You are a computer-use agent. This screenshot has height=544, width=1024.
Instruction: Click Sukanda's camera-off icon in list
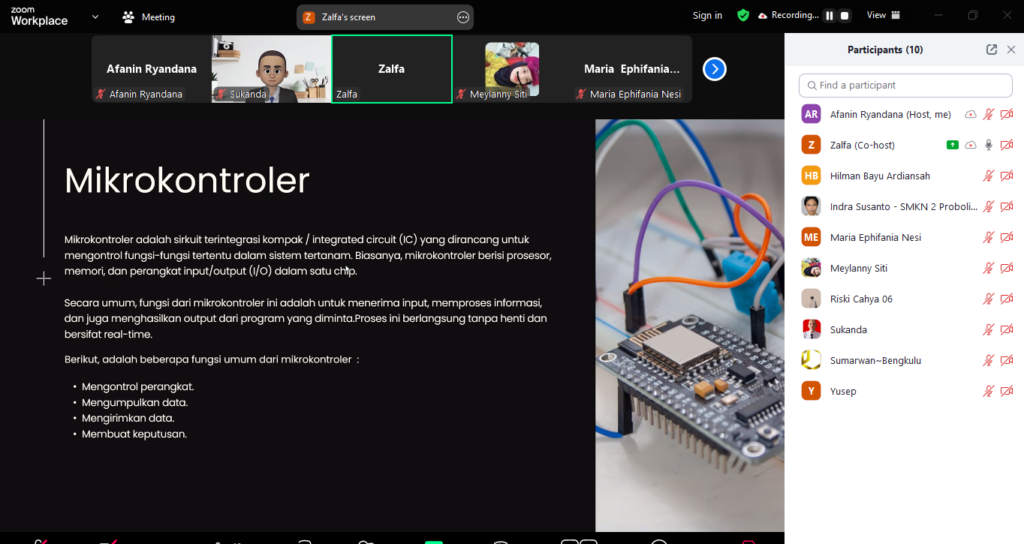(1007, 329)
